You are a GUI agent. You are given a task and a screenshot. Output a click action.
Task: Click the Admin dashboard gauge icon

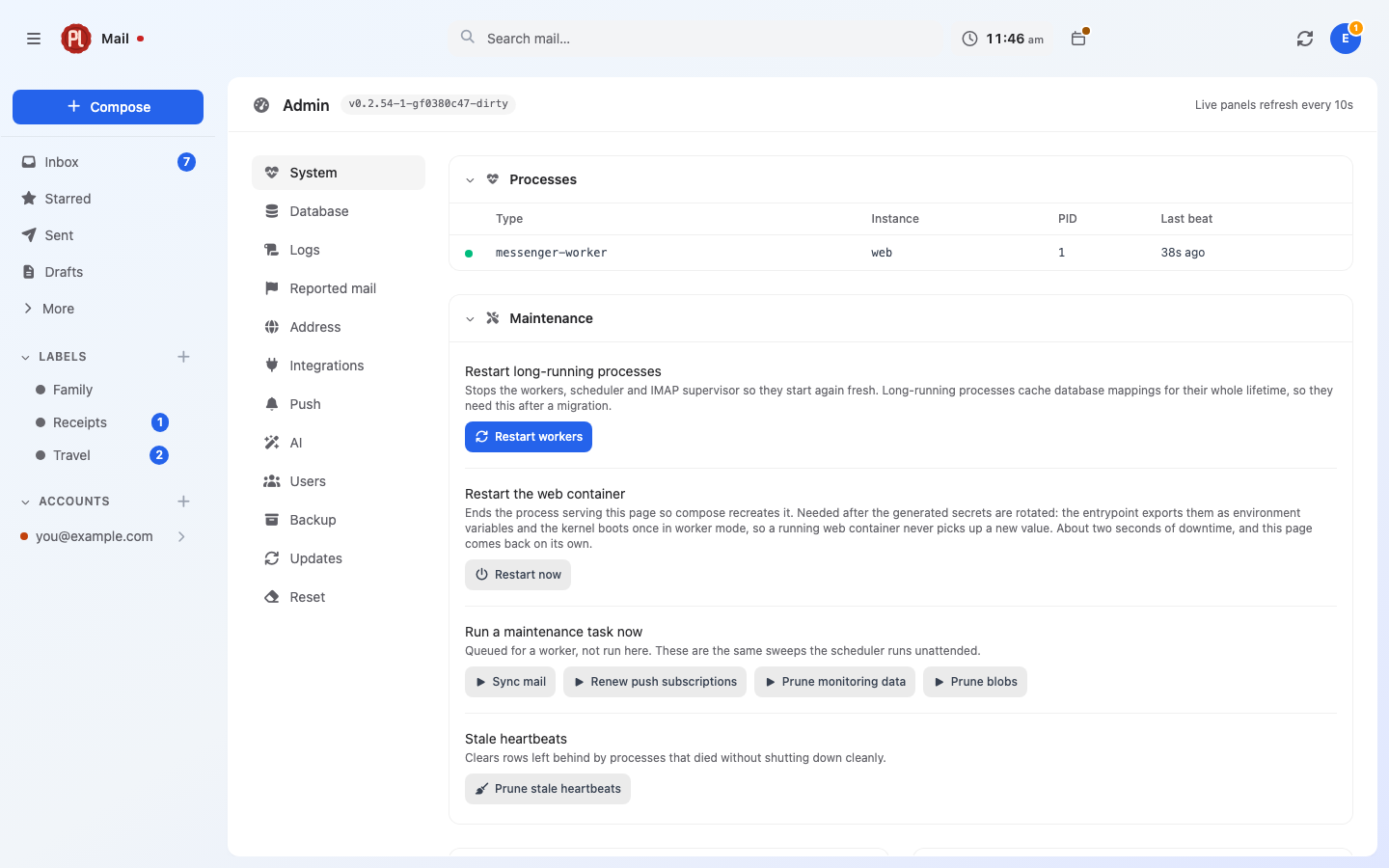click(261, 105)
